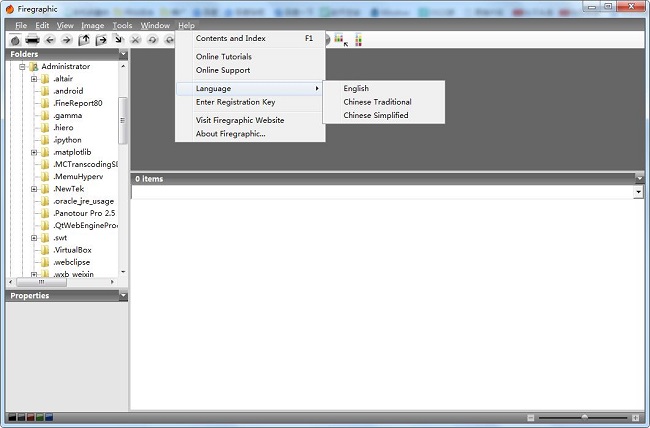Collapse the Administrator tree node
The height and width of the screenshot is (428, 650).
tap(22, 66)
